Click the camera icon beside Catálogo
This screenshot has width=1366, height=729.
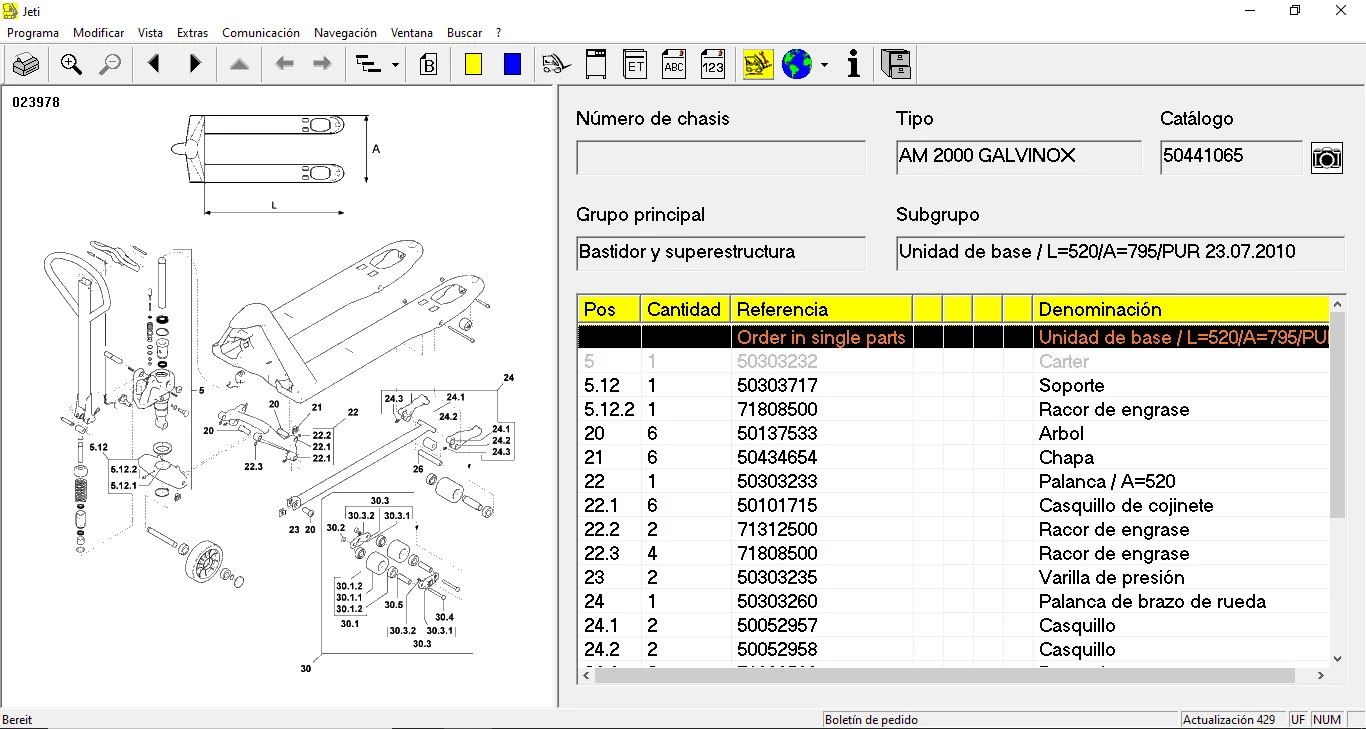point(1326,158)
